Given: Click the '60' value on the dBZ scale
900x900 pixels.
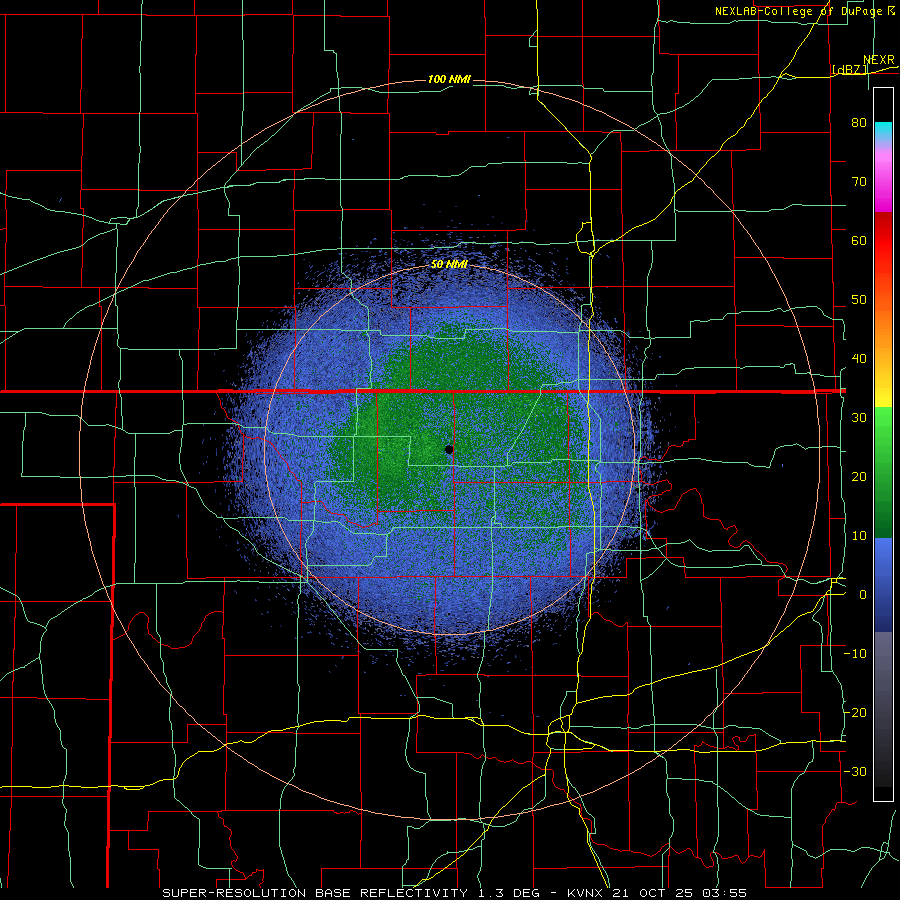Looking at the screenshot, I should [x=859, y=240].
